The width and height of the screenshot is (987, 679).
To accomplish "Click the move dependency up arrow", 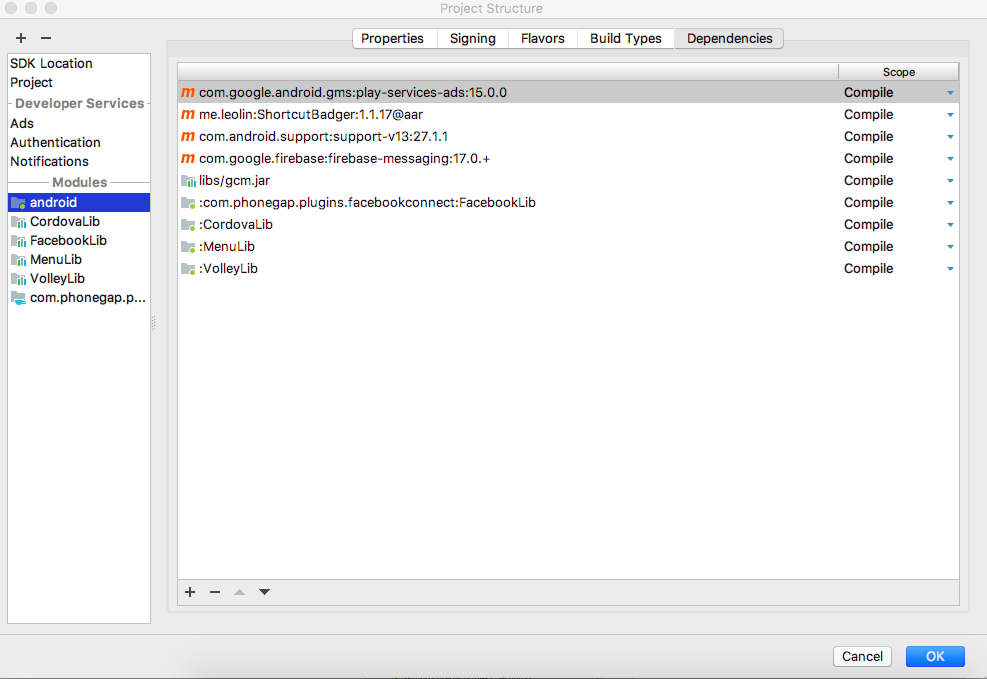I will click(x=239, y=592).
